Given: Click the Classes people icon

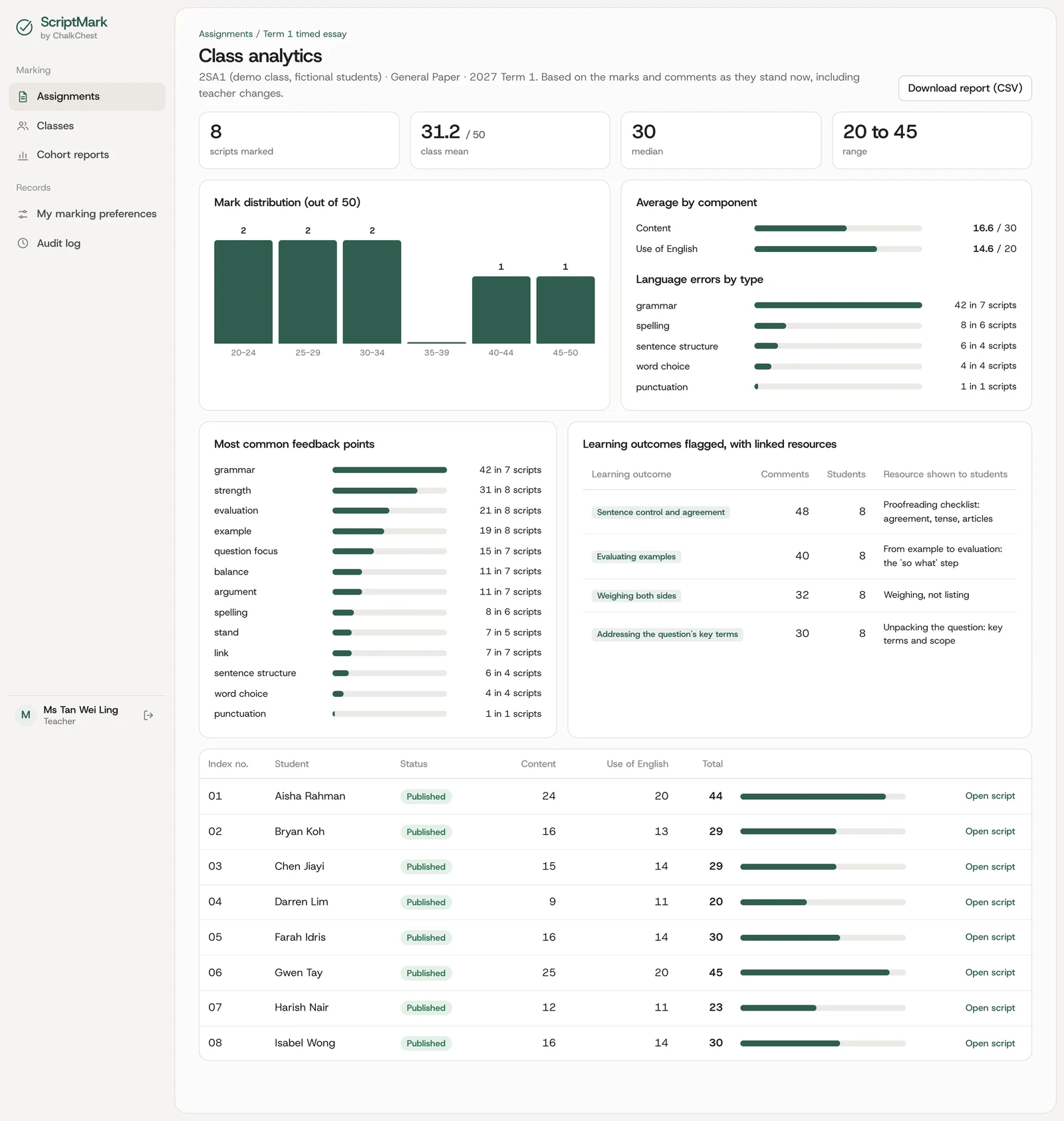Looking at the screenshot, I should click(x=23, y=126).
